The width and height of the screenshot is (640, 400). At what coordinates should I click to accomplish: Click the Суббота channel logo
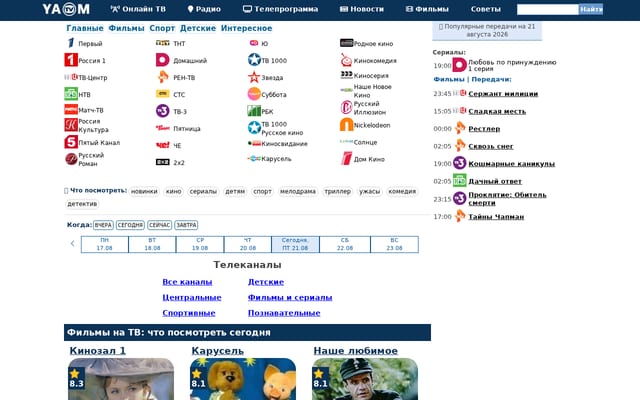click(254, 94)
